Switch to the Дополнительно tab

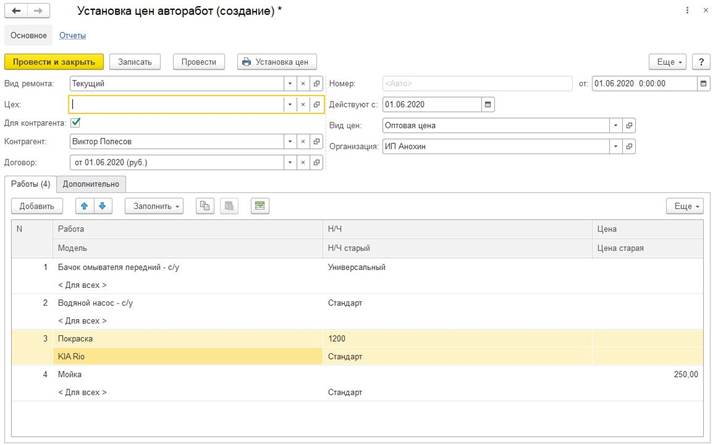91,183
